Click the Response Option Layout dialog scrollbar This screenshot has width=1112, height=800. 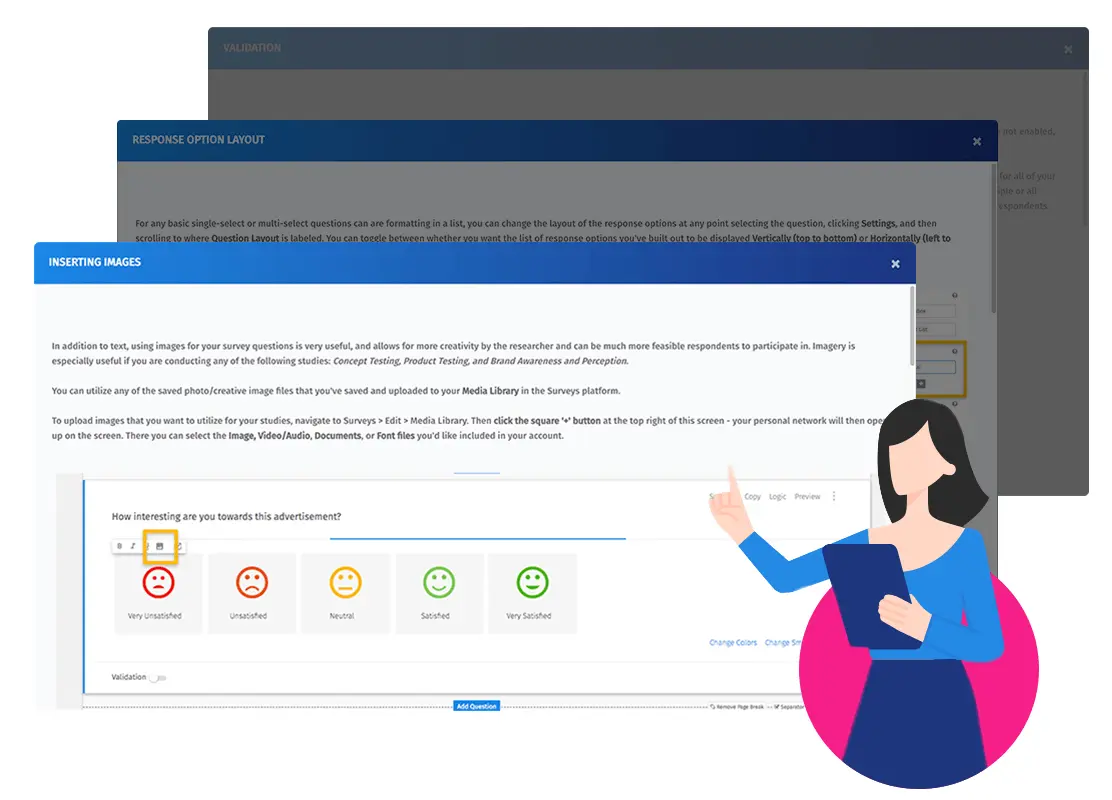[x=994, y=238]
